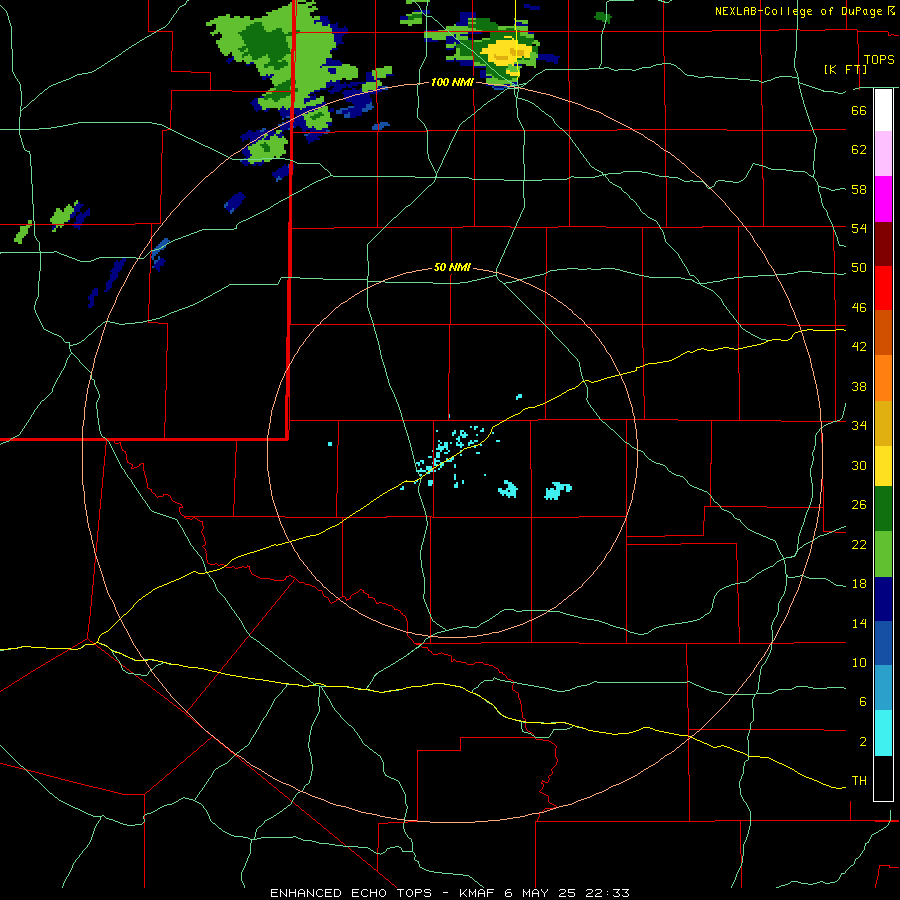
Task: Select the light green legend swatch
Action: [883, 554]
